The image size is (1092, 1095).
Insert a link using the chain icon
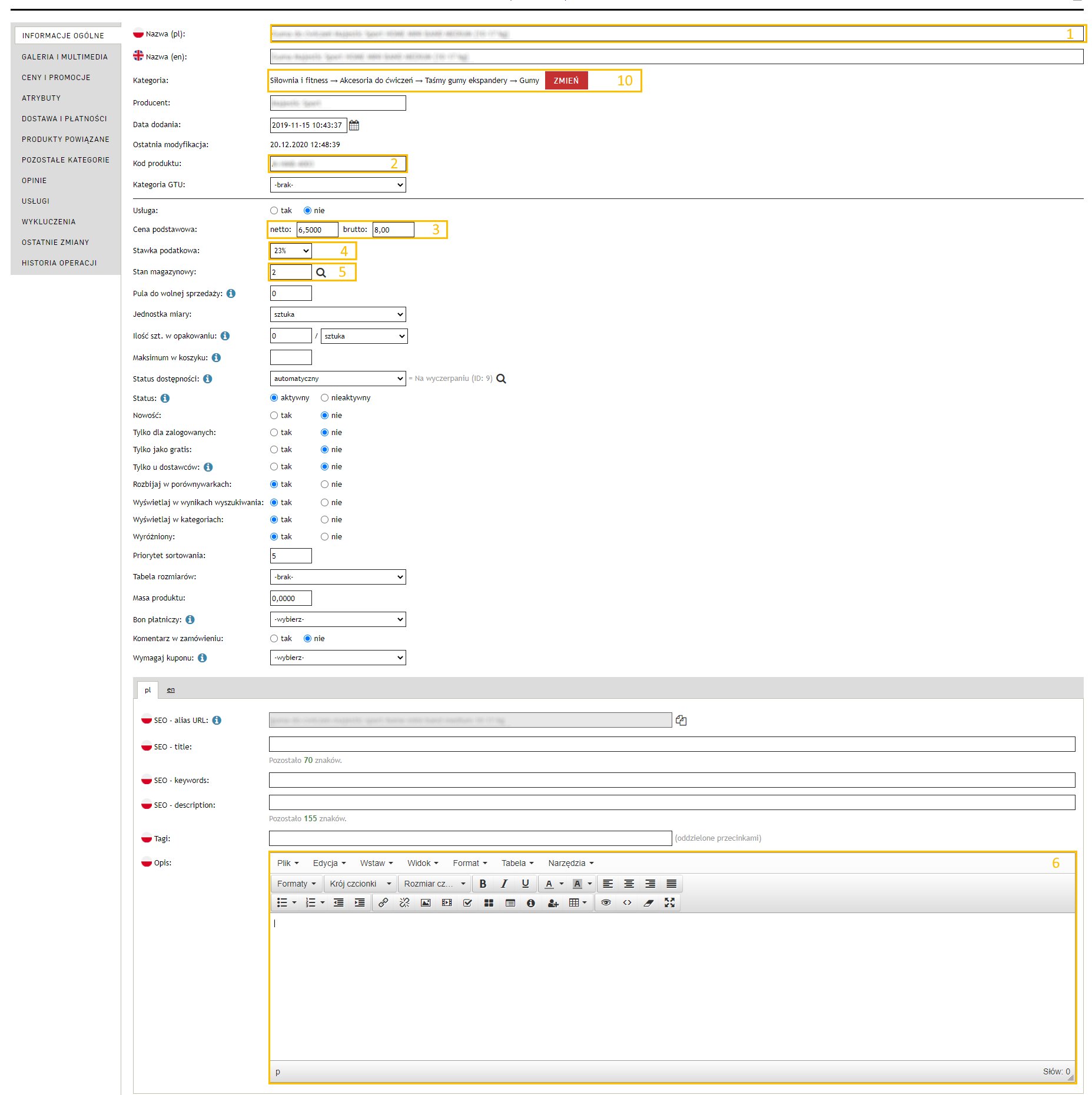click(x=383, y=902)
